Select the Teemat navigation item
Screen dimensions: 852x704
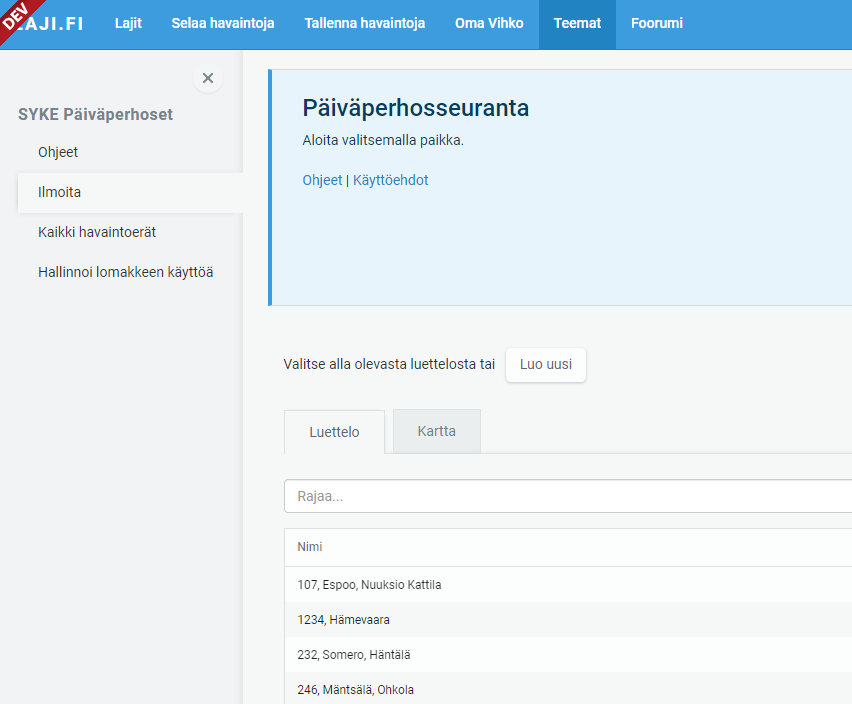[577, 23]
